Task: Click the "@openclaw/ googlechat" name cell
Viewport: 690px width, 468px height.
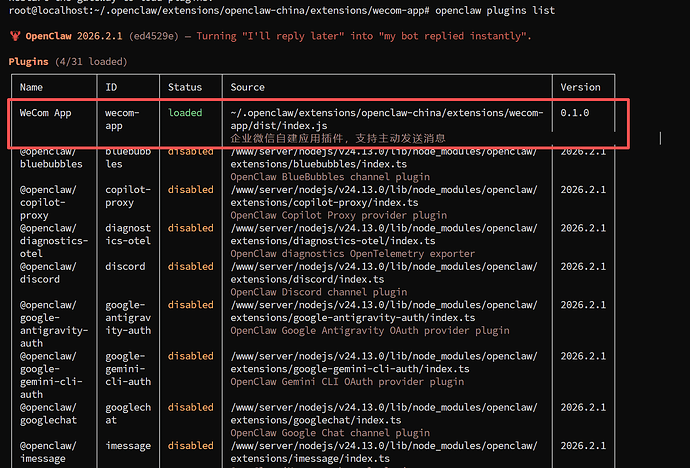Action: (x=48, y=413)
